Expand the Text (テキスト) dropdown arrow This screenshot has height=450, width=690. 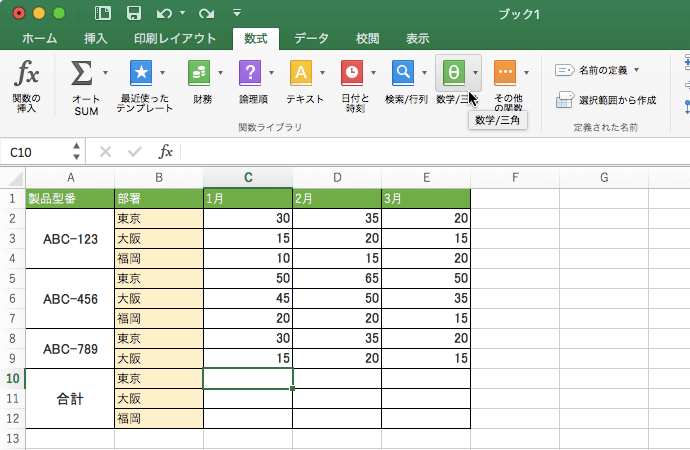pos(322,73)
